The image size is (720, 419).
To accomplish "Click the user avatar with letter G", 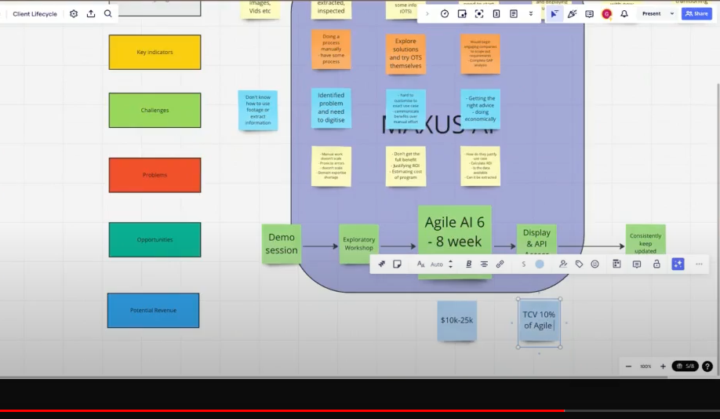I will (607, 14).
